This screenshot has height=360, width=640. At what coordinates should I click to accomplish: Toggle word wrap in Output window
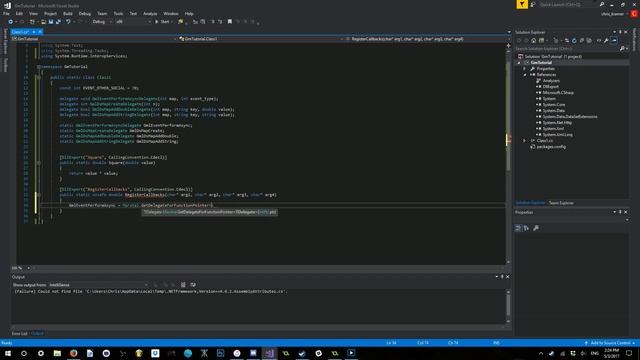click(x=193, y=285)
